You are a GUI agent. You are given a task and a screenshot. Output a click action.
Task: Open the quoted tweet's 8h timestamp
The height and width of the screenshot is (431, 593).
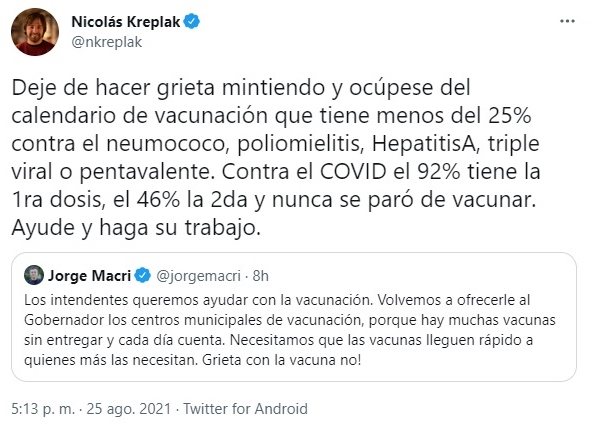click(x=261, y=276)
